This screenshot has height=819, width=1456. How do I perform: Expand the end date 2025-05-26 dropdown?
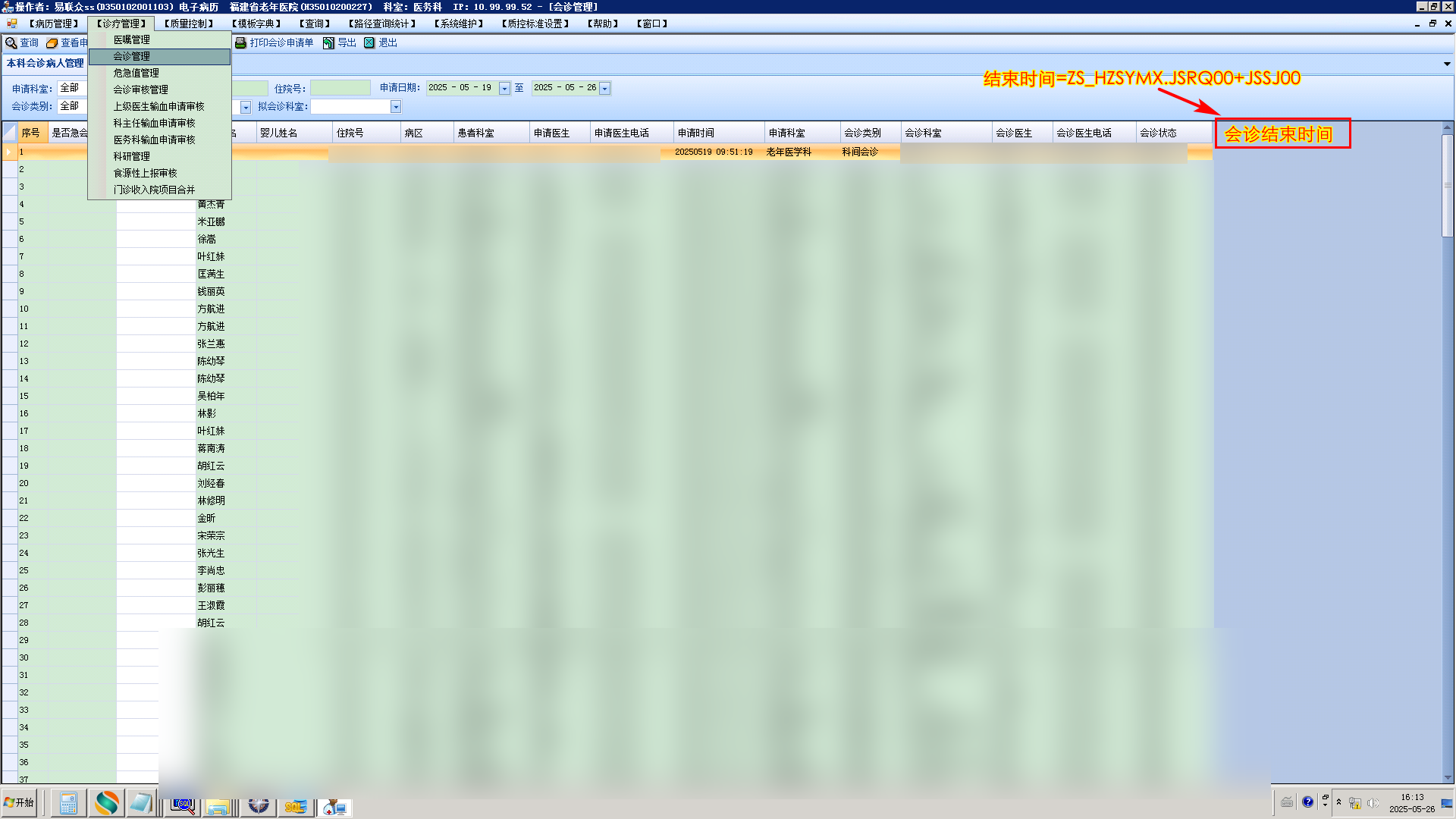click(x=604, y=89)
